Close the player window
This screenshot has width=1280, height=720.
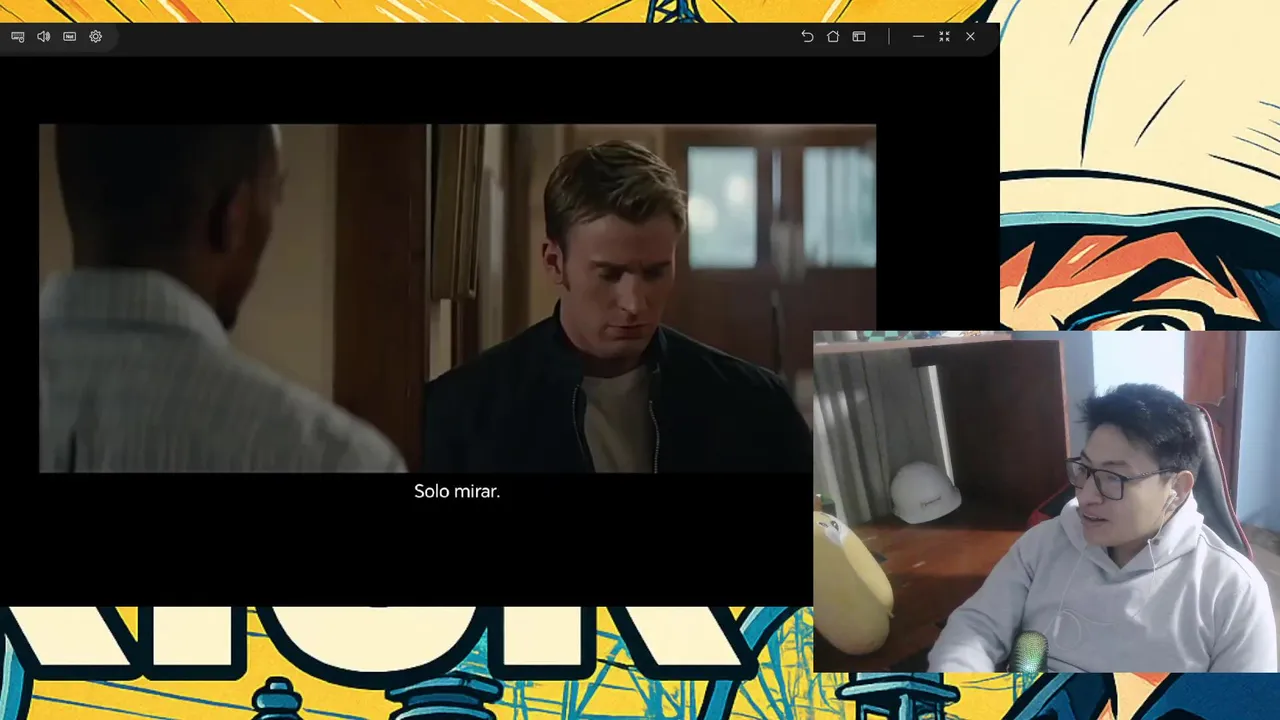tap(970, 36)
